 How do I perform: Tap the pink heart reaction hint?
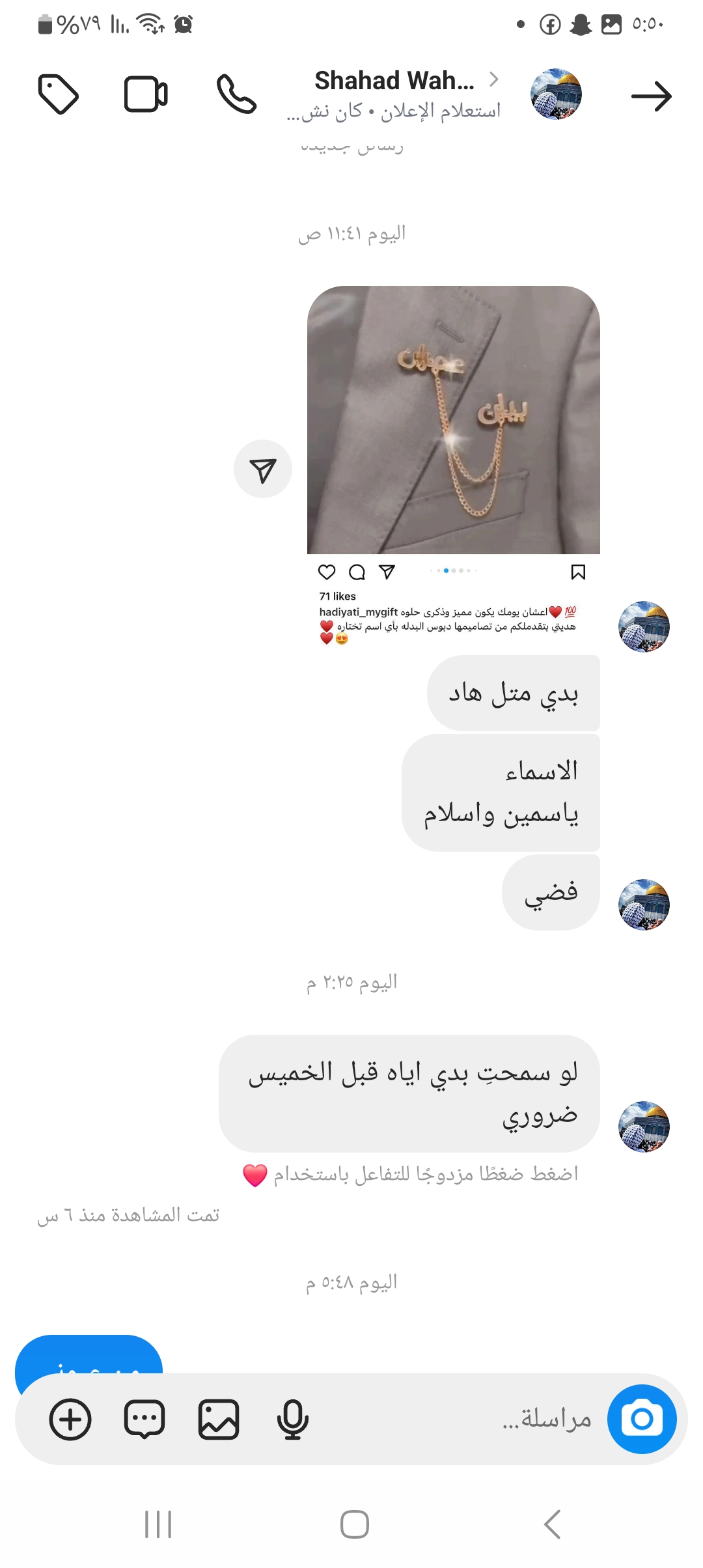(x=255, y=1175)
